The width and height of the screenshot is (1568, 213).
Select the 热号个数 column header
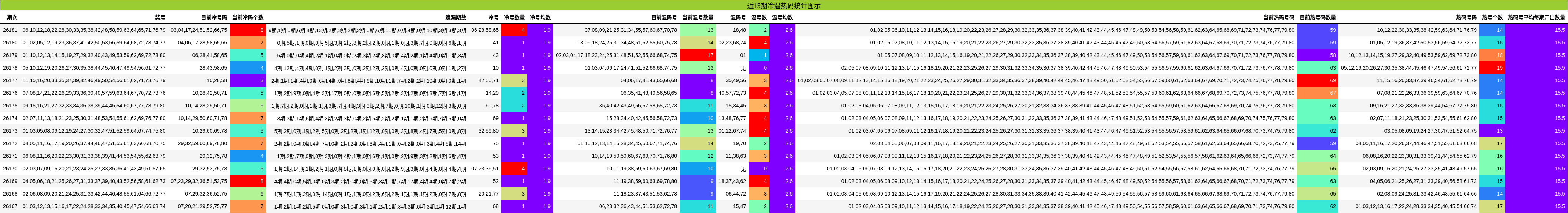click(1492, 18)
